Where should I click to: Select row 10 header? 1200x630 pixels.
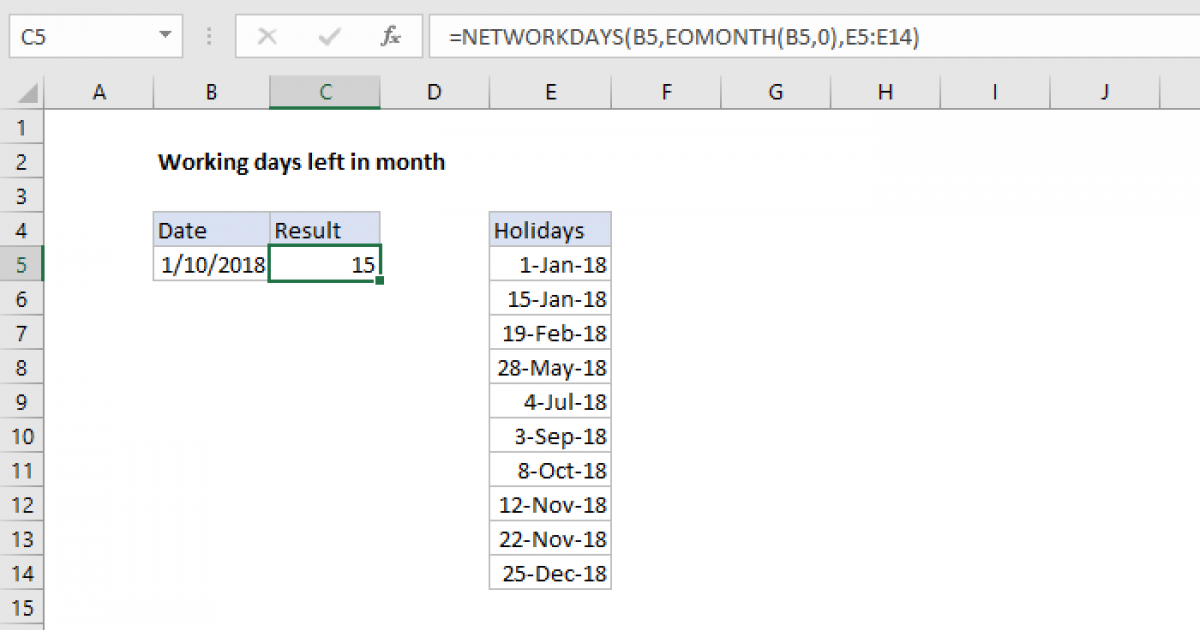(x=23, y=436)
